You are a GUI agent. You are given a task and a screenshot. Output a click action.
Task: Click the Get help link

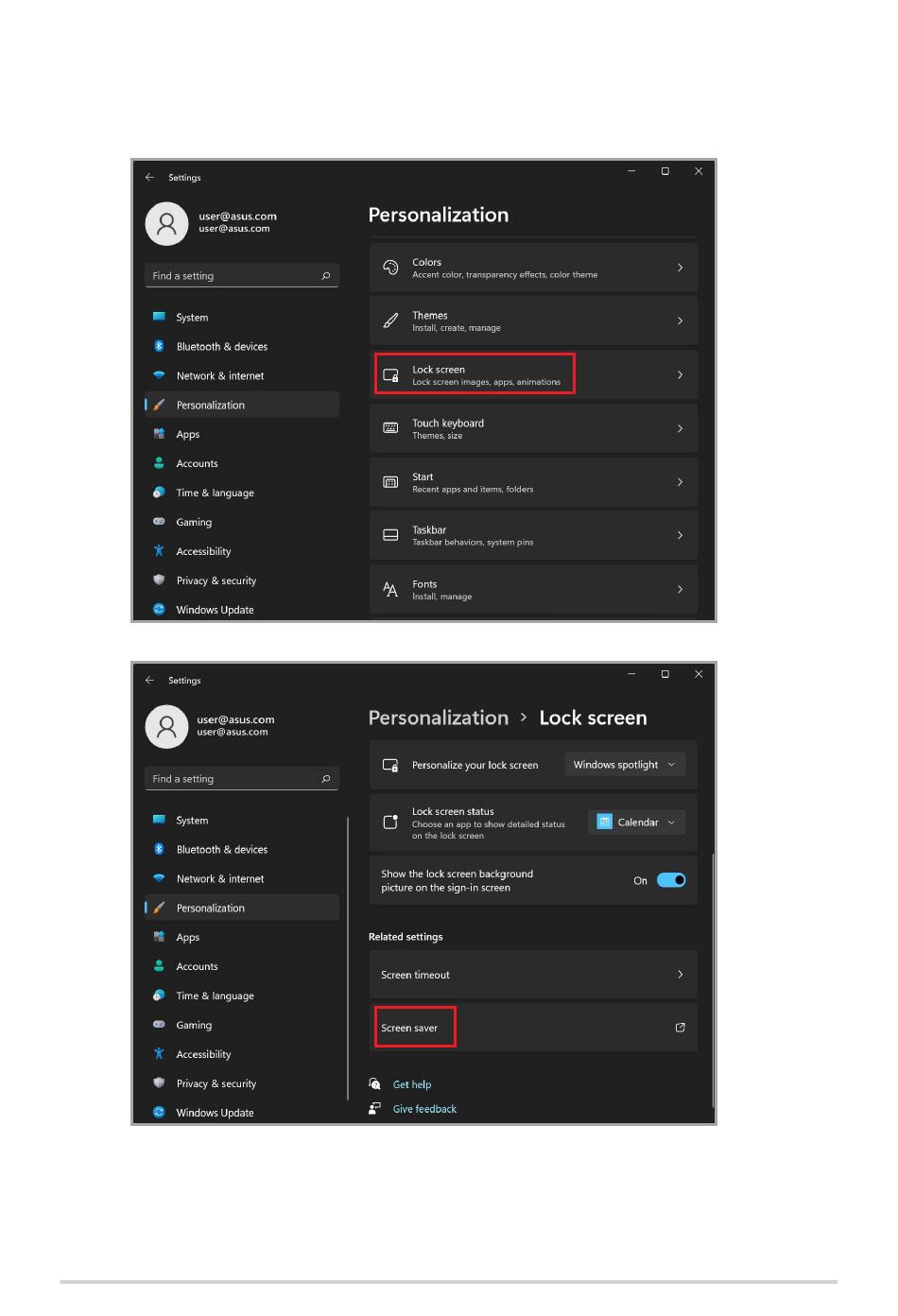pyautogui.click(x=412, y=1084)
